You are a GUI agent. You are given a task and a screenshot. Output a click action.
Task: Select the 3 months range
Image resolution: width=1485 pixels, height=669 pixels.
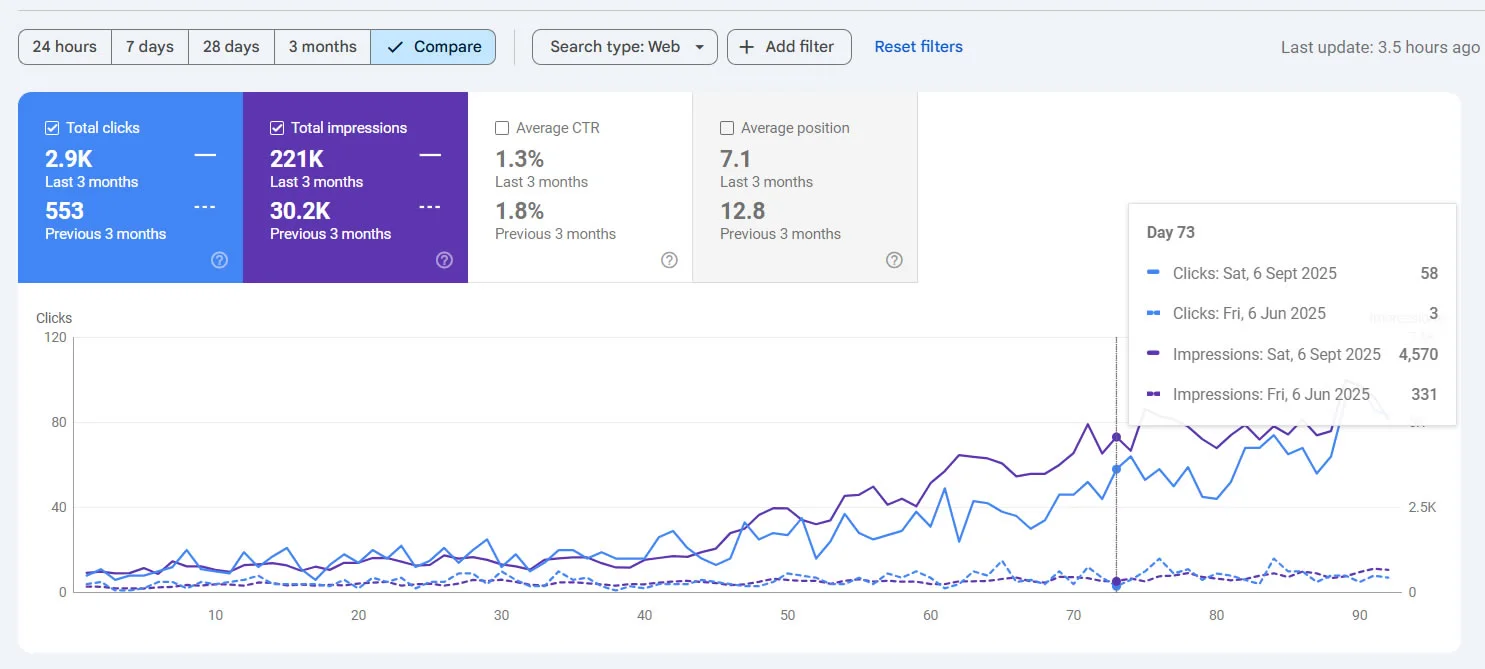tap(322, 46)
